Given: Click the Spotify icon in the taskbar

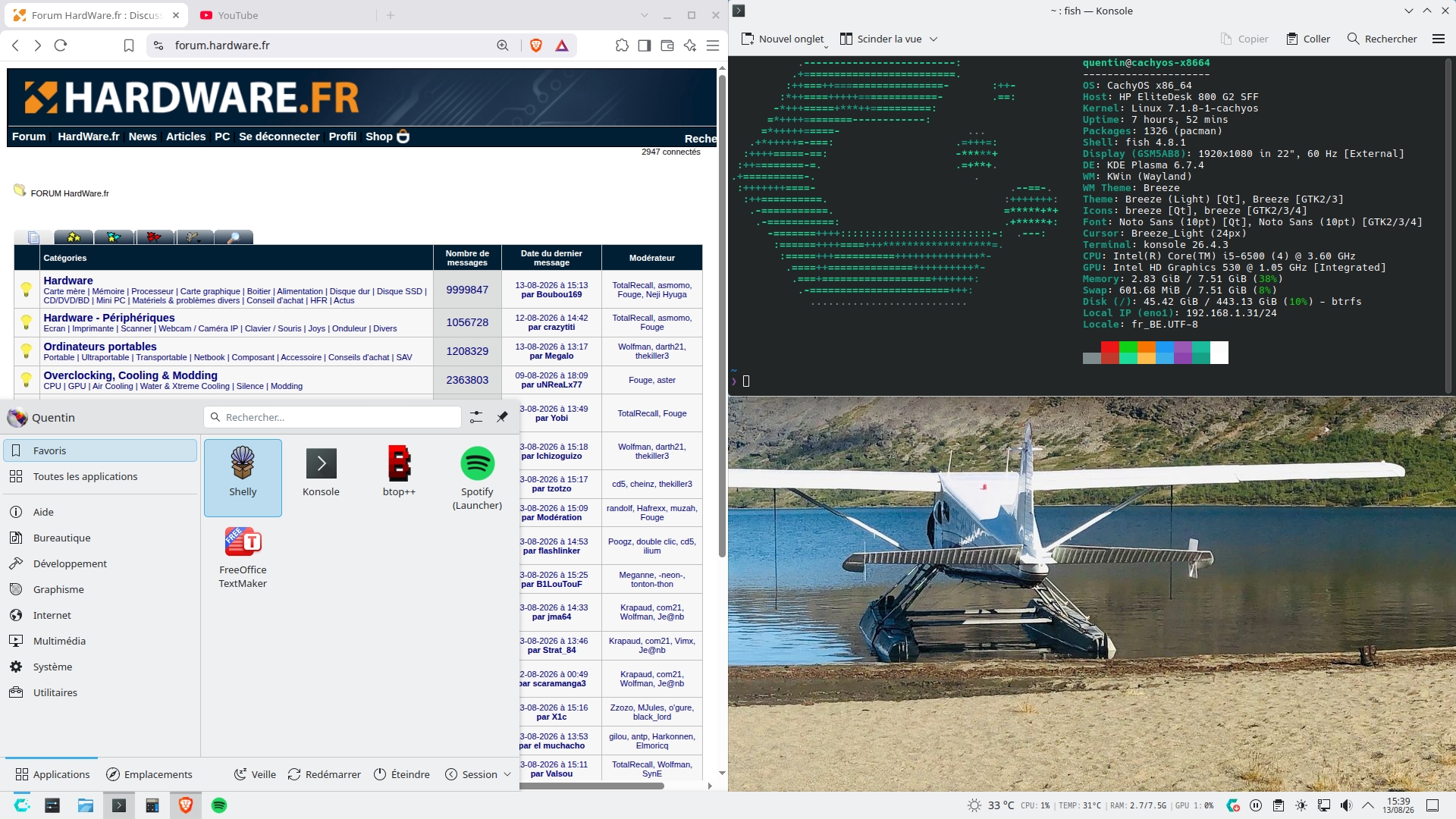Looking at the screenshot, I should (x=219, y=805).
